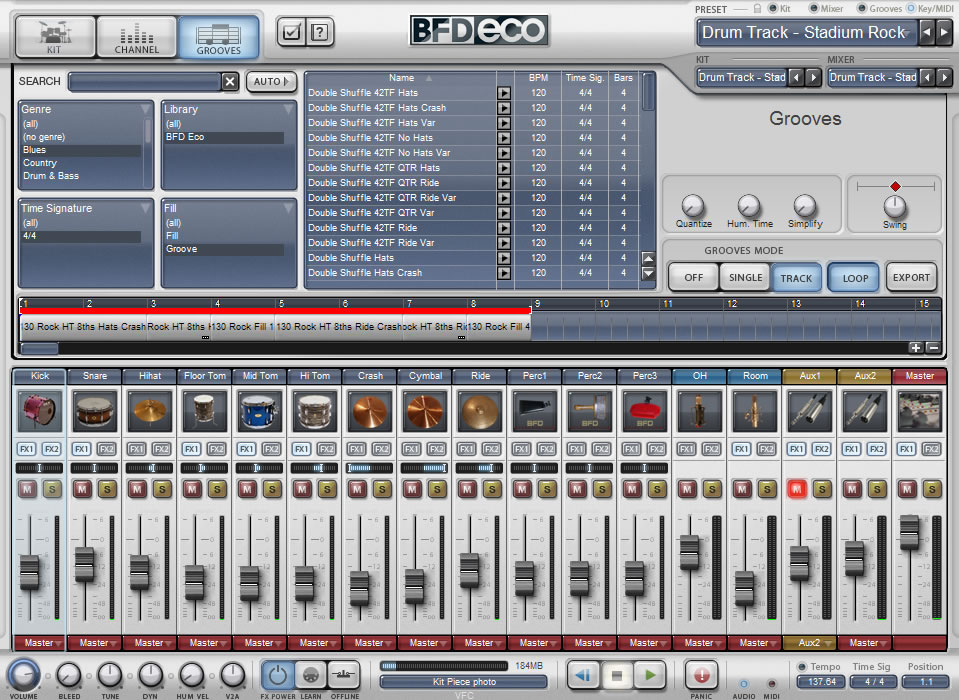Select the Mixer preset radio option
Image resolution: width=959 pixels, height=700 pixels.
[813, 9]
